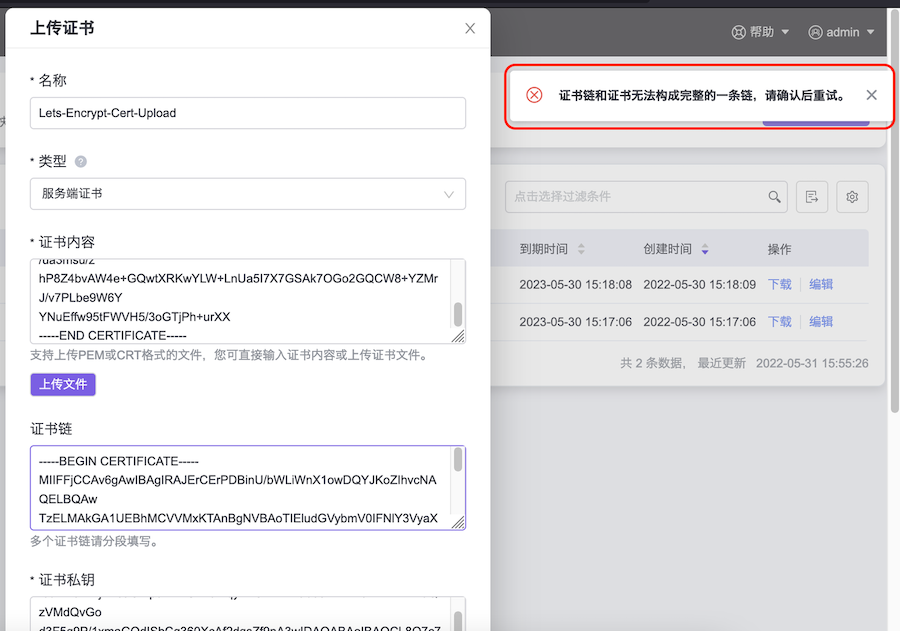This screenshot has width=900, height=631.
Task: Sort by 创建时间 column
Action: tap(705, 249)
